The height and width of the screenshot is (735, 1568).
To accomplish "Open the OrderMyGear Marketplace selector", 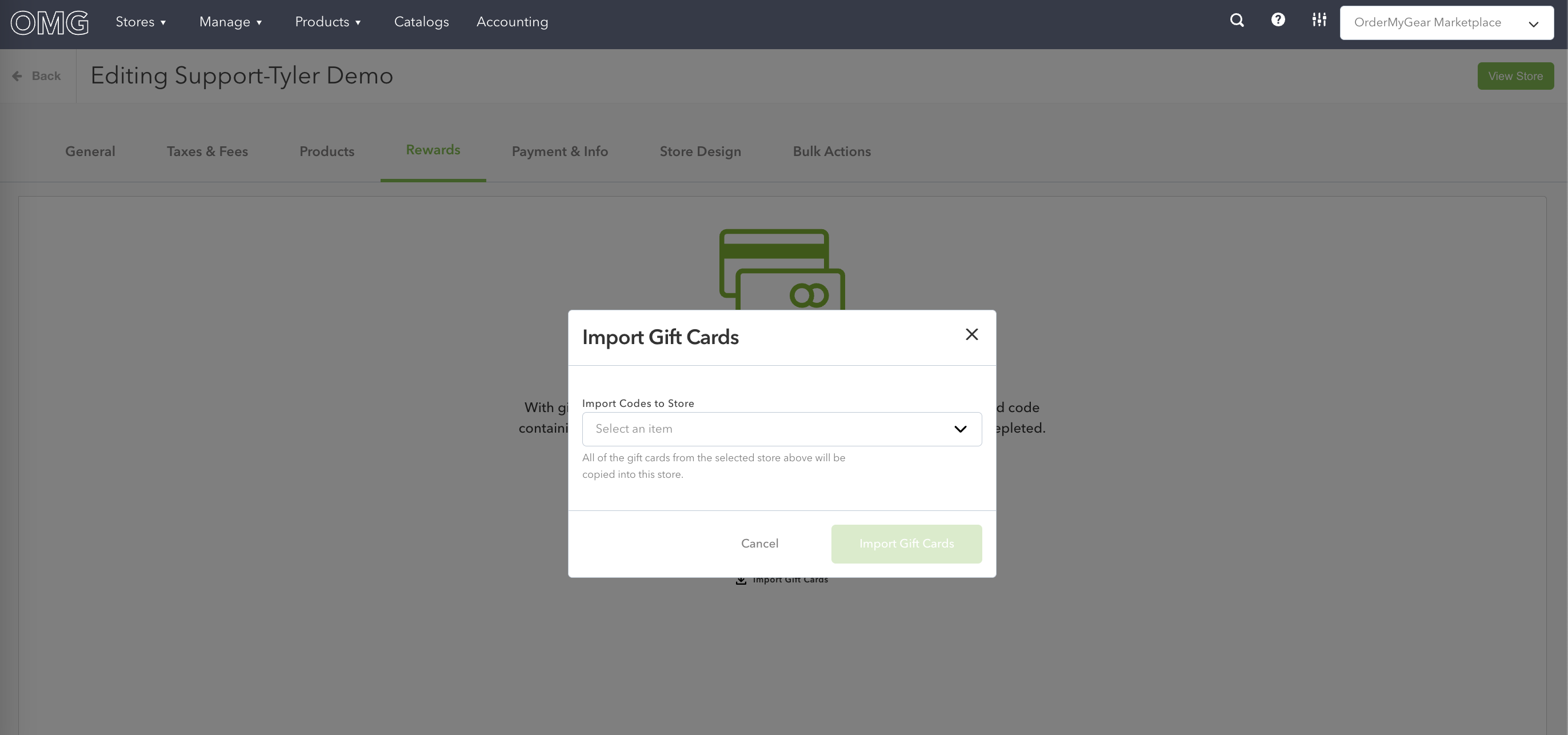I will [x=1446, y=23].
